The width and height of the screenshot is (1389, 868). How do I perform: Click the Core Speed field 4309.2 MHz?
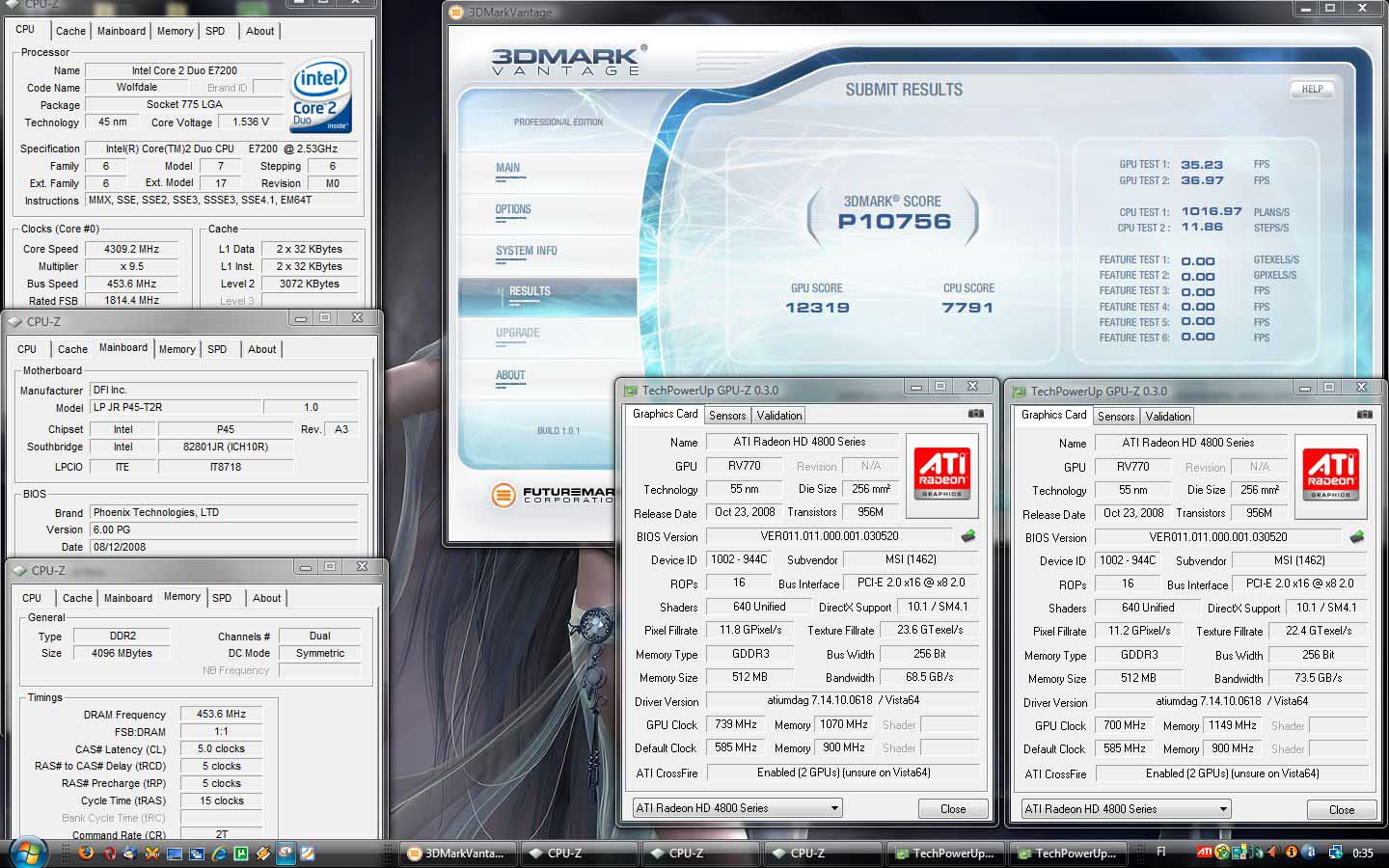131,249
